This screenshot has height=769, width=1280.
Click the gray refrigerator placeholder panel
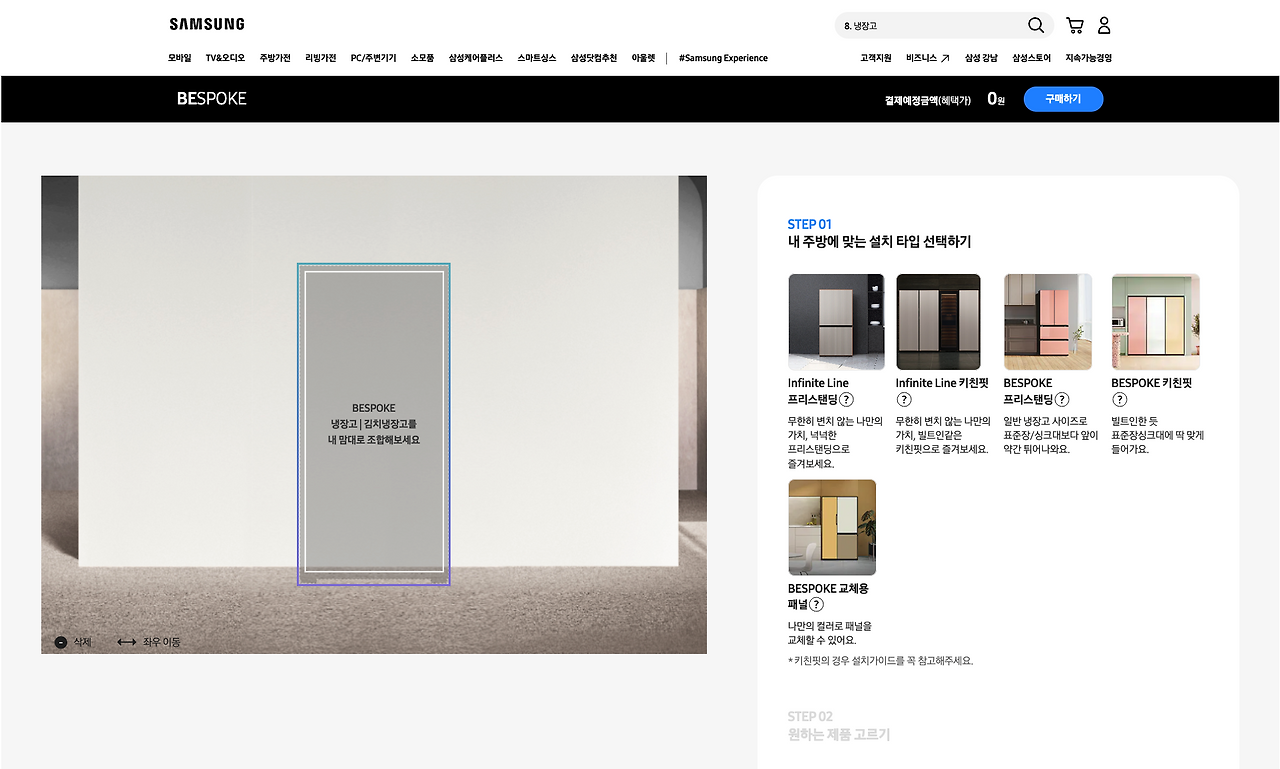coord(374,422)
